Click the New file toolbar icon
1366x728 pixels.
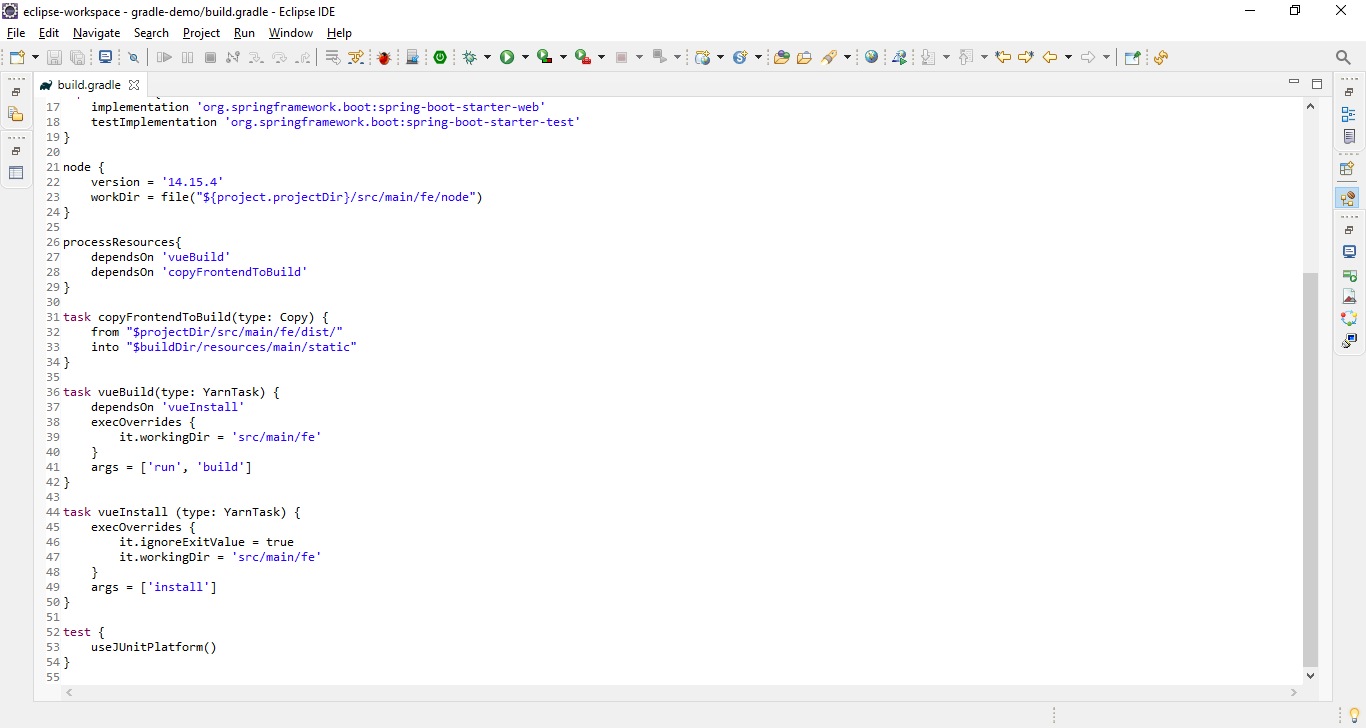17,57
